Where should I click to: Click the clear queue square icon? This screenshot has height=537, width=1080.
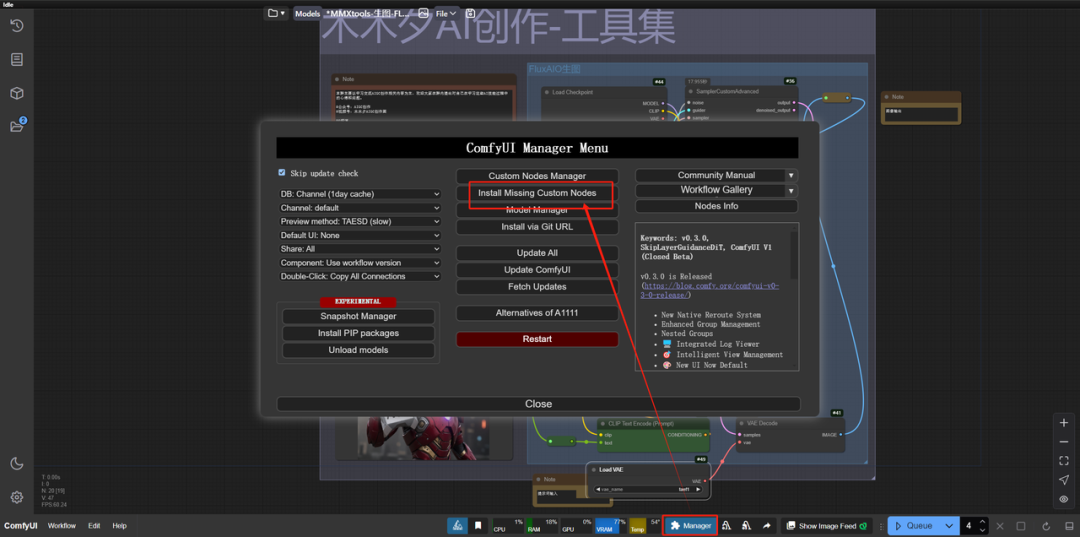click(1021, 526)
